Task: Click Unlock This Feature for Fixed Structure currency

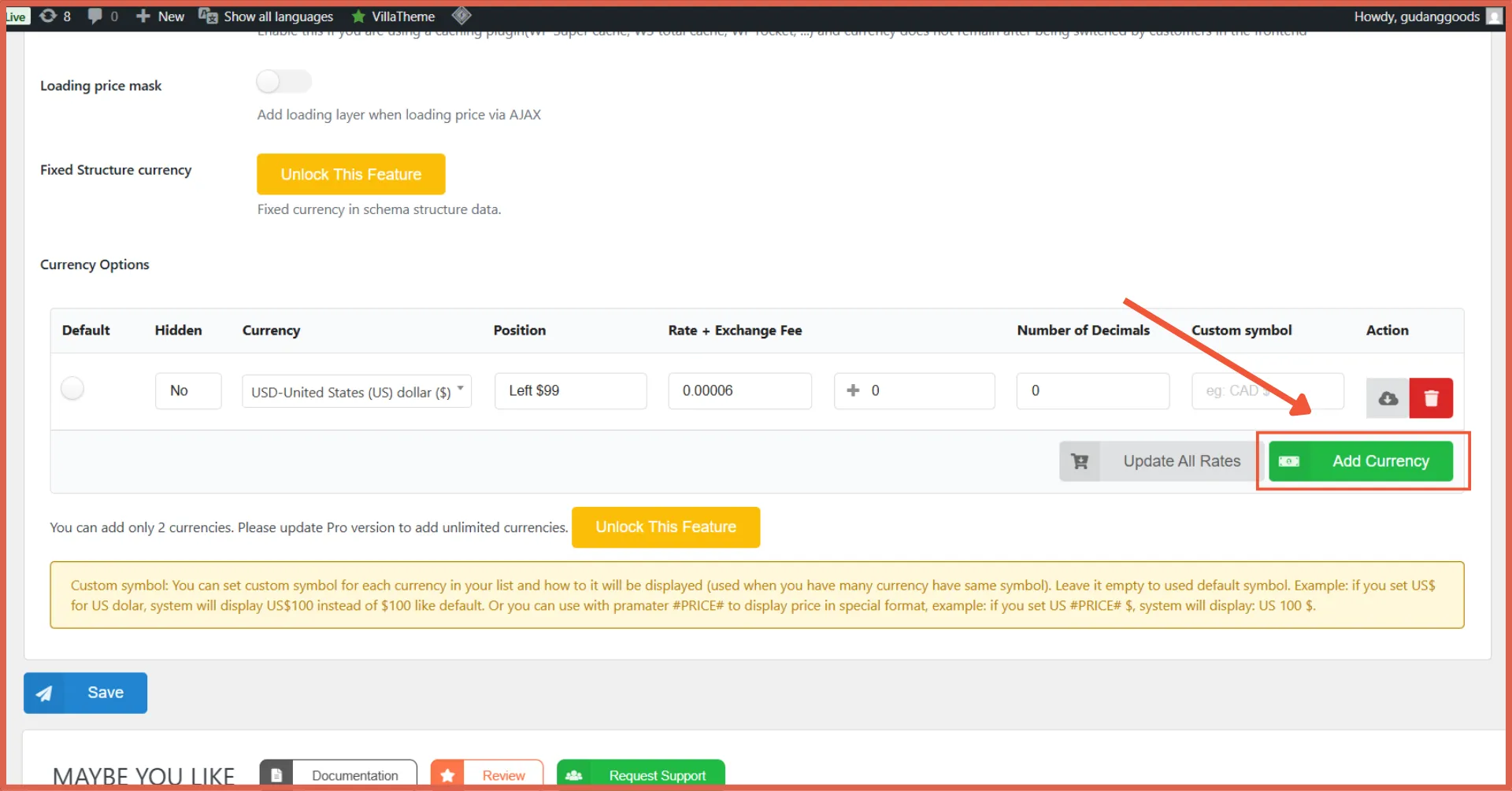Action: coord(350,174)
